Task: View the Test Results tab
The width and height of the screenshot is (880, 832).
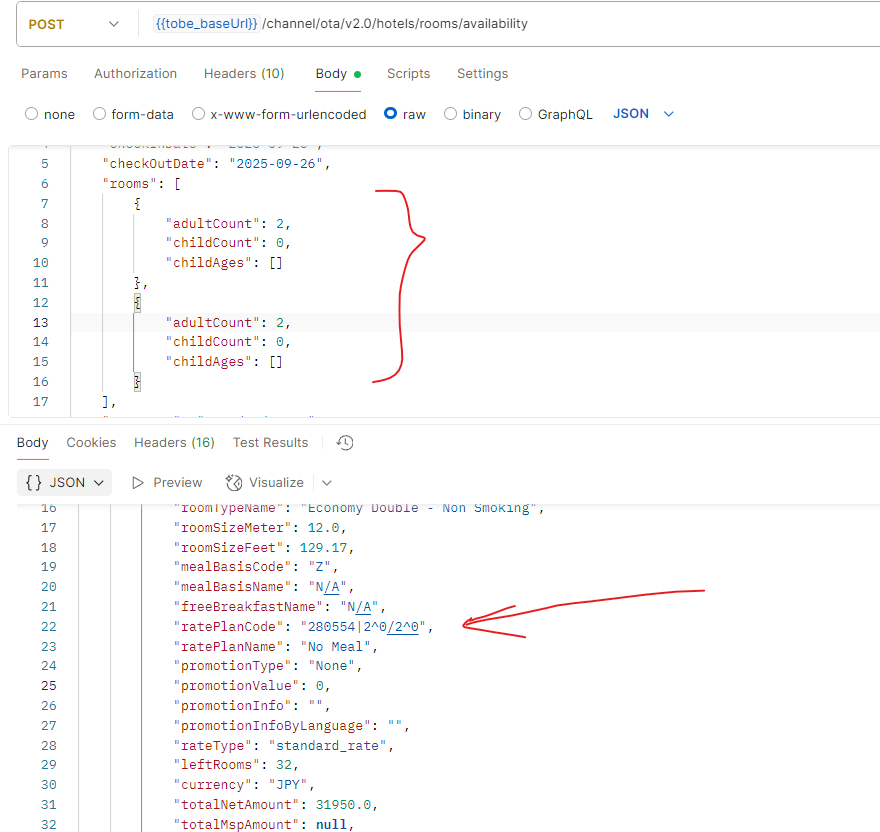Action: 270,443
